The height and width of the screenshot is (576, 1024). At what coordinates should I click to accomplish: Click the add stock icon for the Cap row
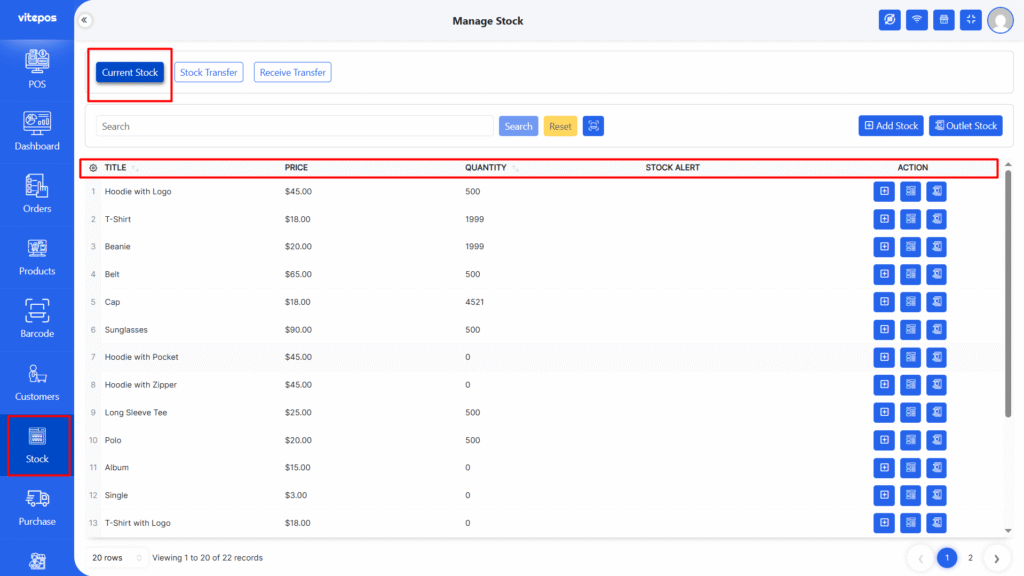884,302
